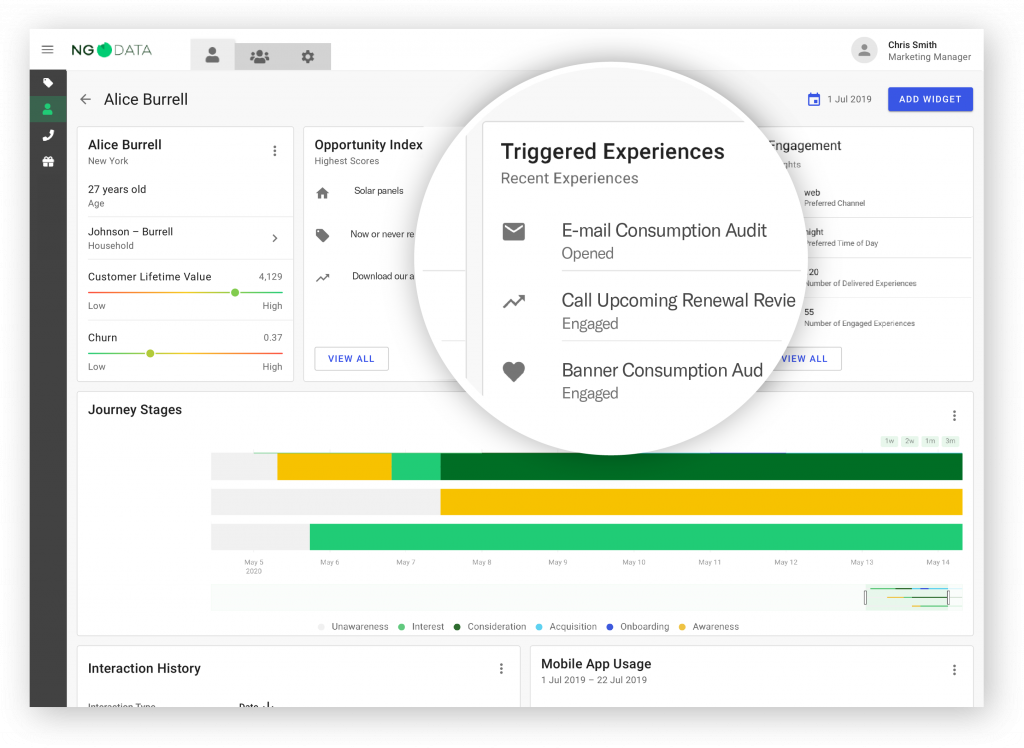Viewport: 1024px width, 748px height.
Task: Click tag icon beside Now or never
Action: 323,235
